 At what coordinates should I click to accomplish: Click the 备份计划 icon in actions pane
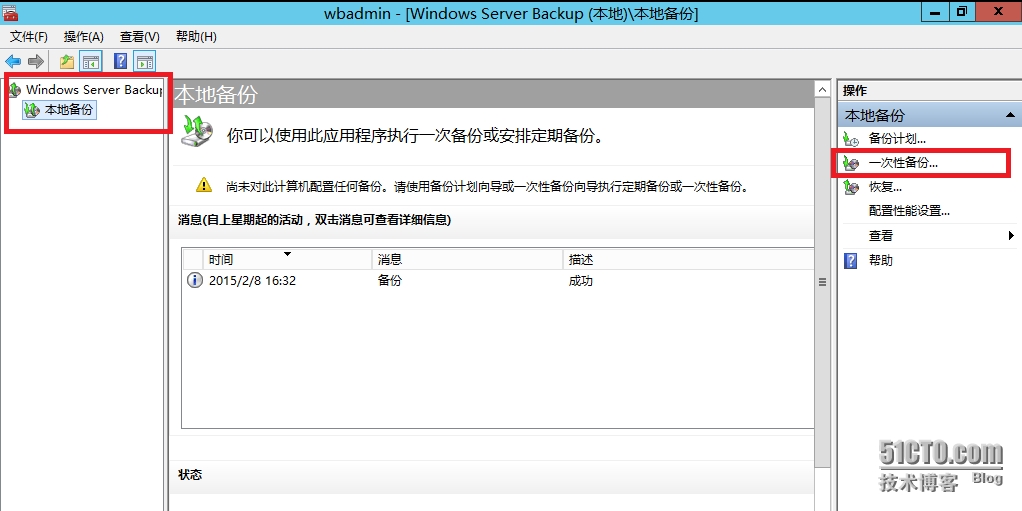[851, 139]
